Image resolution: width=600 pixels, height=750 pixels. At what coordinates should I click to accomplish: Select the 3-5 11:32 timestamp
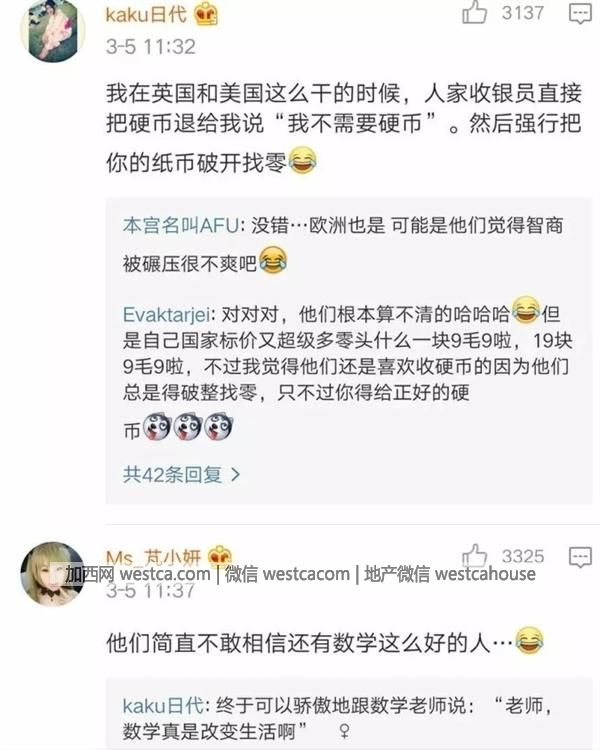point(151,46)
